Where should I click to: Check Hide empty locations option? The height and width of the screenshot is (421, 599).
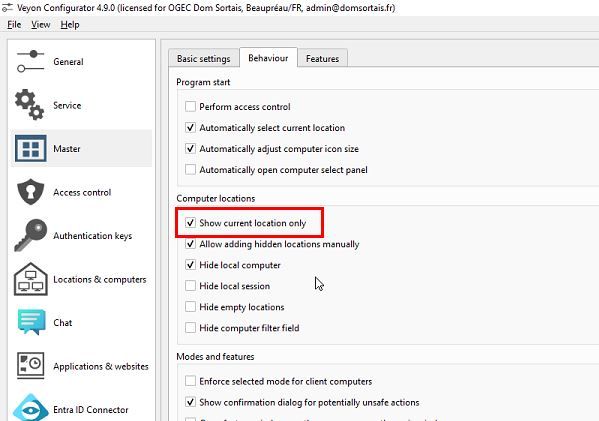tap(190, 307)
